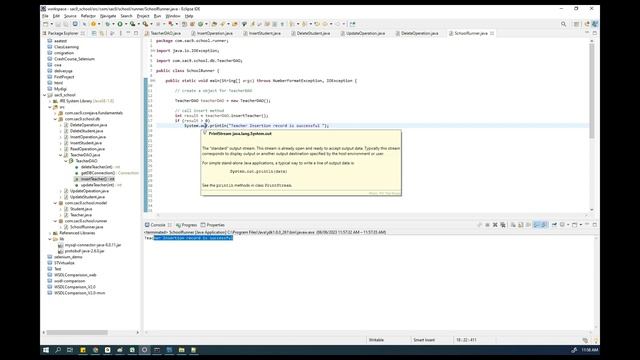Toggle Pin Console button
Viewport: 640px width, 360px height.
[x=554, y=224]
